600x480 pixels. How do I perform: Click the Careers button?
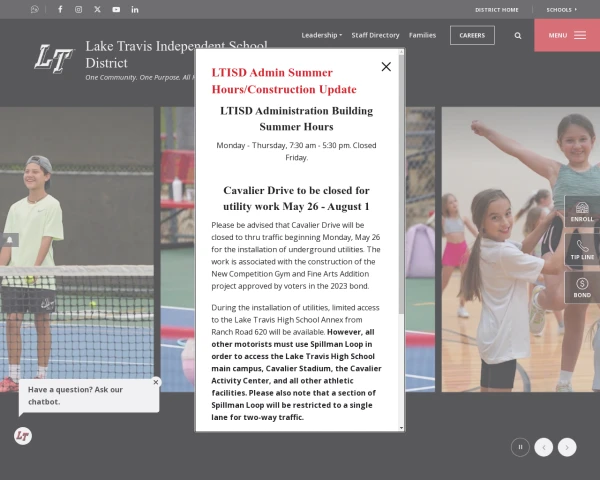tap(472, 35)
